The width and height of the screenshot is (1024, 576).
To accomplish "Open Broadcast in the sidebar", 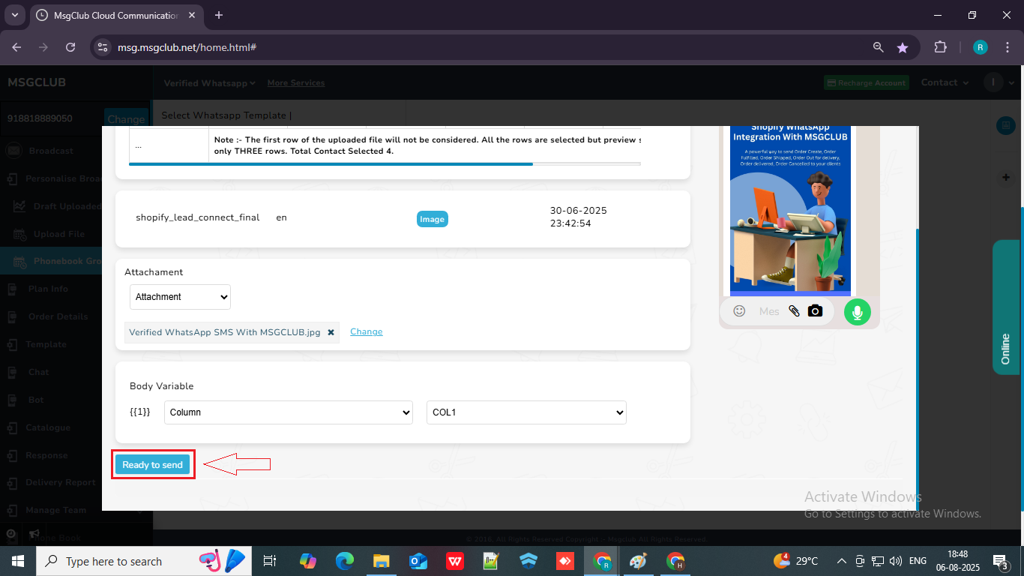I will pyautogui.click(x=51, y=151).
